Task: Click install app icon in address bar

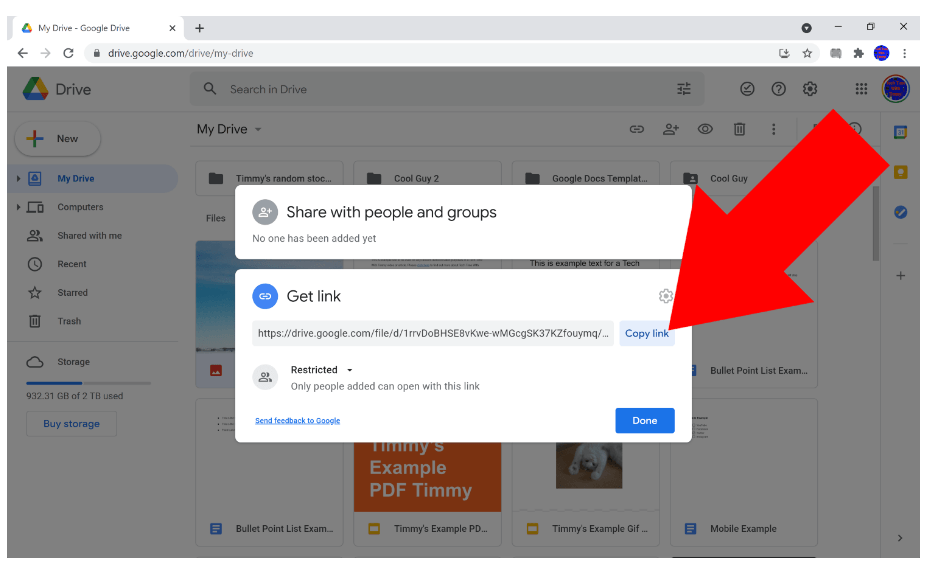Action: (x=784, y=53)
